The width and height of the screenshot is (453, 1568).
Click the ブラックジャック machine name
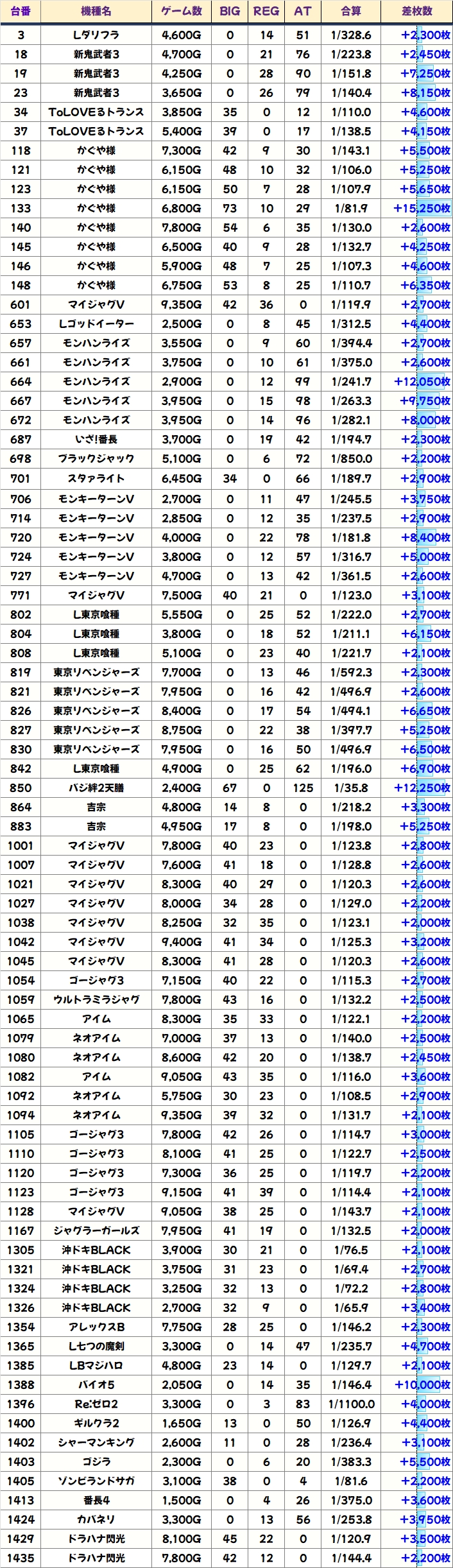(96, 459)
